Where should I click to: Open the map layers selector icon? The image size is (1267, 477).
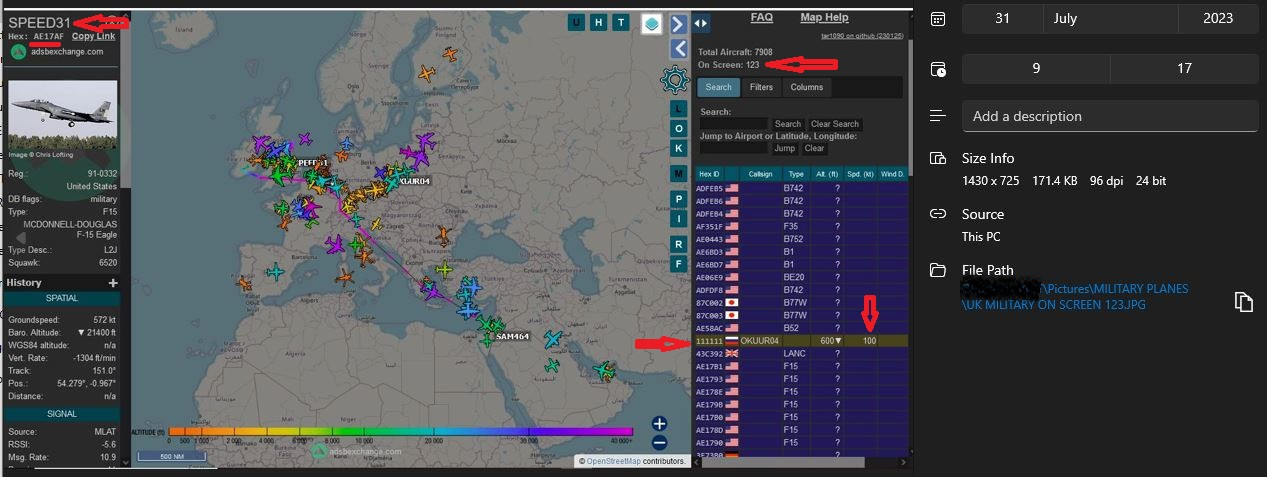[651, 23]
